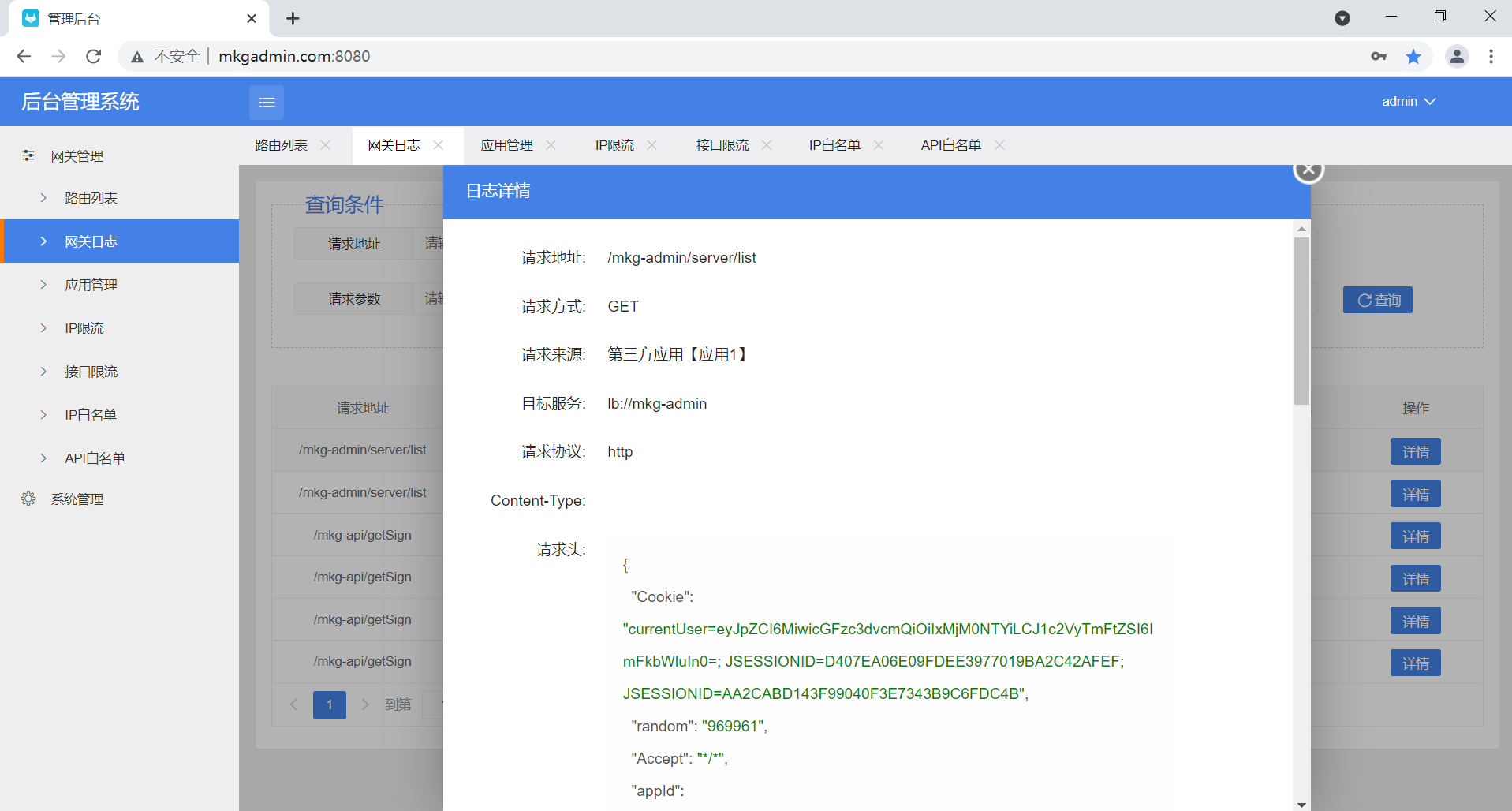Select 系统管理 in the sidebar
Screen dimensions: 1512x811
pos(77,499)
